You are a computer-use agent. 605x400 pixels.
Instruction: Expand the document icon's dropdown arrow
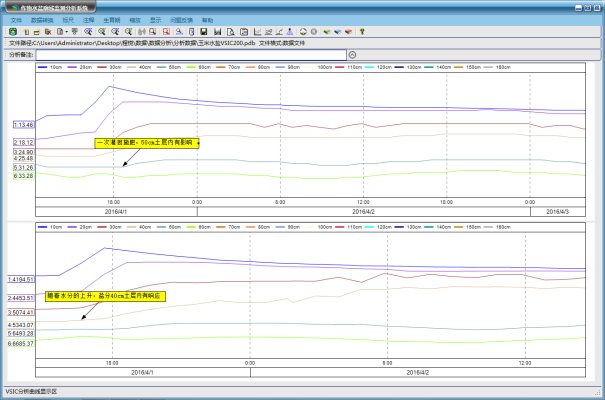66,32
